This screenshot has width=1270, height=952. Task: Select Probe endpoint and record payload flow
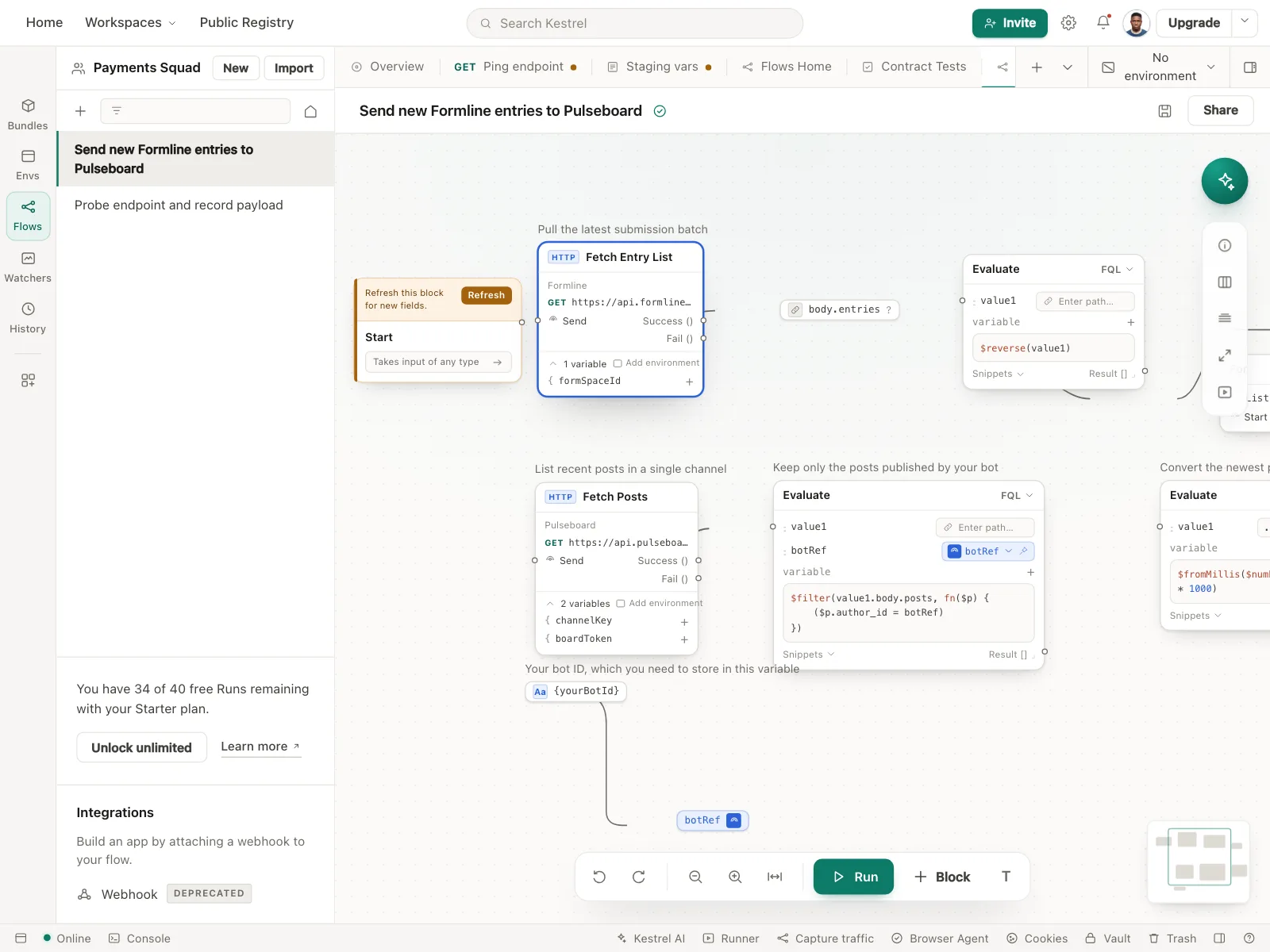click(x=195, y=205)
